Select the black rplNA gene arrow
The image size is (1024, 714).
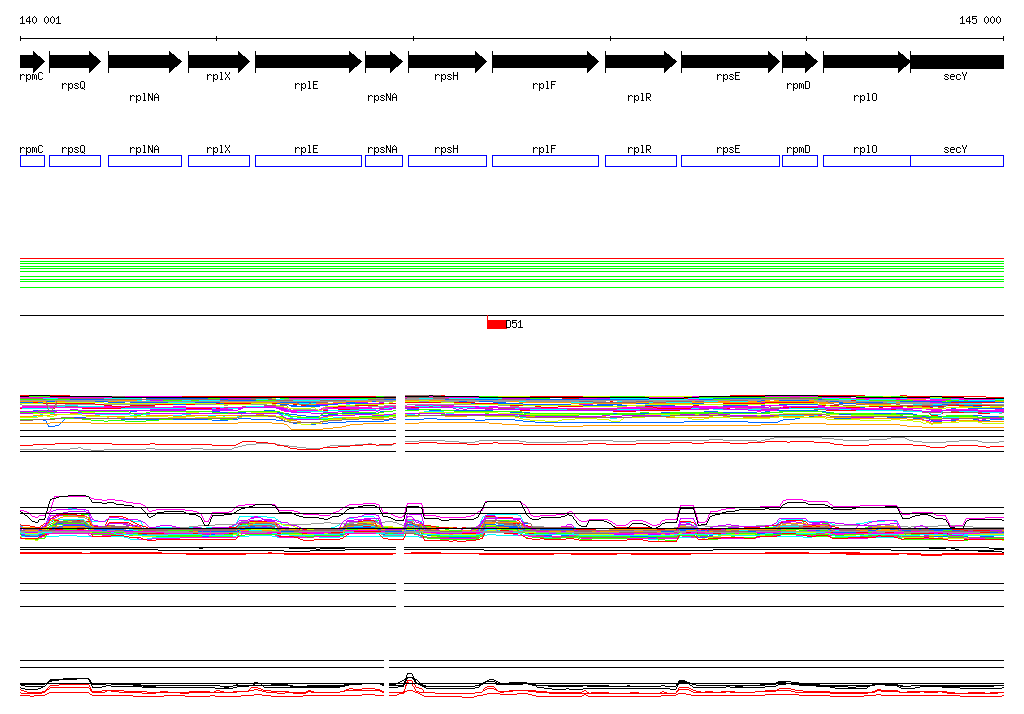point(145,62)
